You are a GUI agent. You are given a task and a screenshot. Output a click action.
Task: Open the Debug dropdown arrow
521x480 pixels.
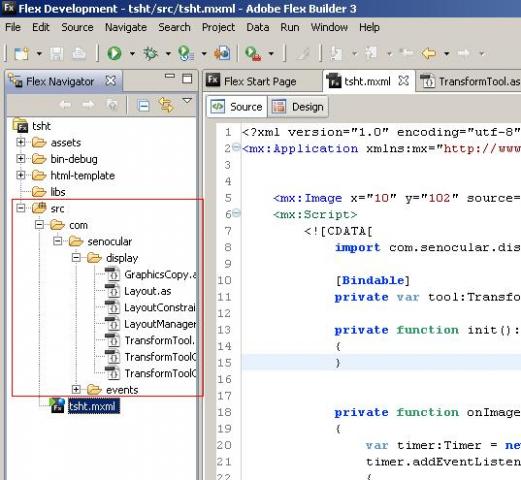168,53
